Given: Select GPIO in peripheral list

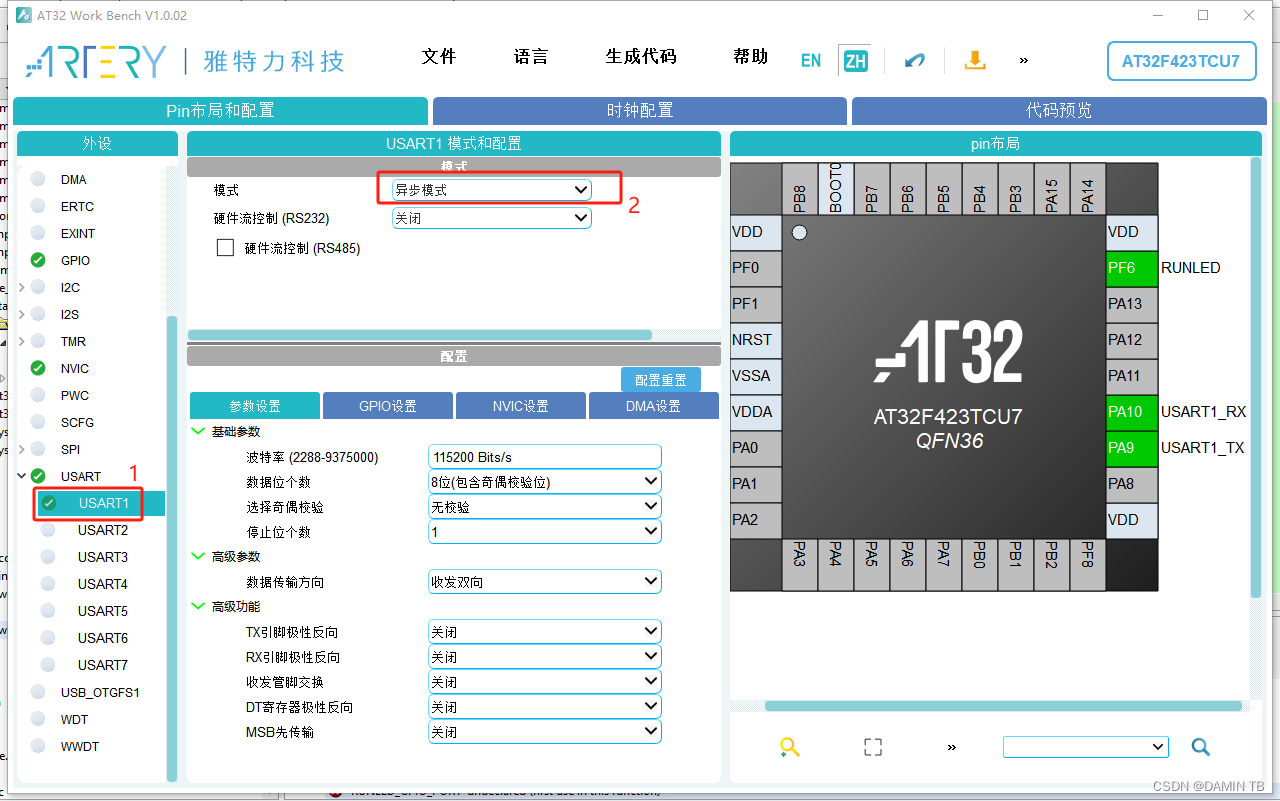Looking at the screenshot, I should [x=75, y=260].
